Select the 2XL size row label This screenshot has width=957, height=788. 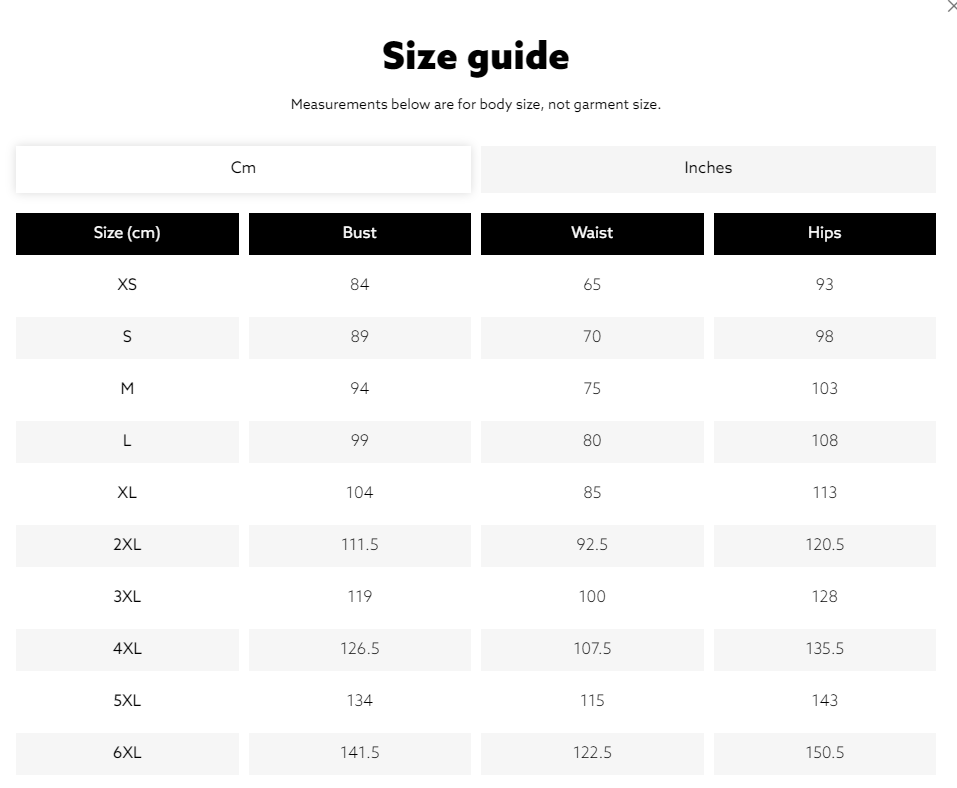click(x=127, y=545)
